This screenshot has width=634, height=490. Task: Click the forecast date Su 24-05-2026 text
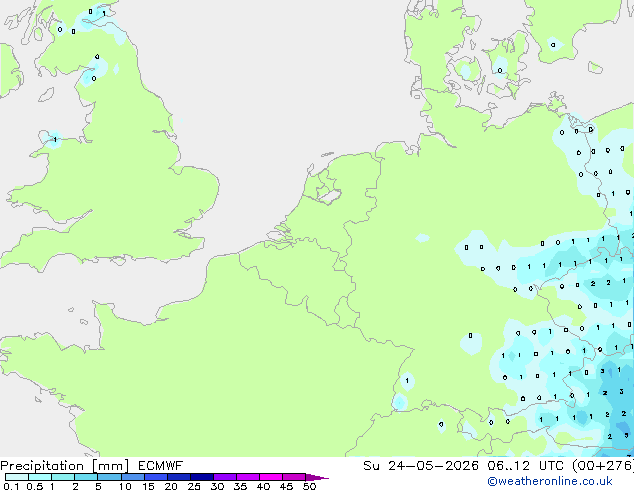coord(421,466)
